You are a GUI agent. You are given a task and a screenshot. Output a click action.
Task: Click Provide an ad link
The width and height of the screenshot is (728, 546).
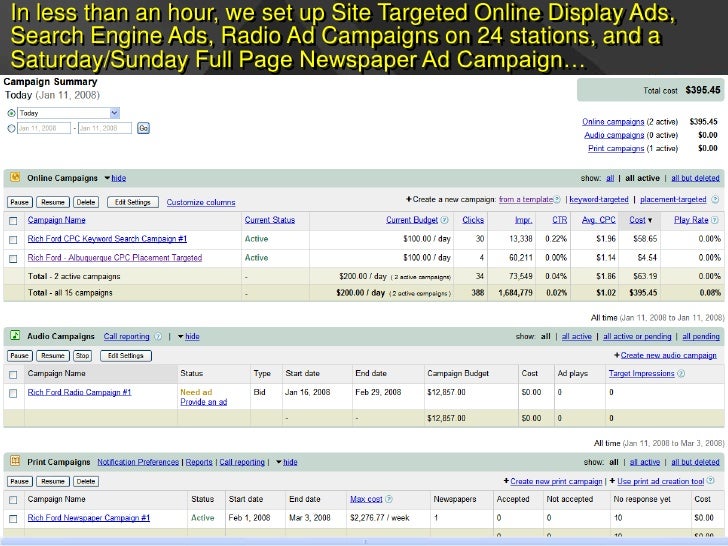pyautogui.click(x=204, y=402)
